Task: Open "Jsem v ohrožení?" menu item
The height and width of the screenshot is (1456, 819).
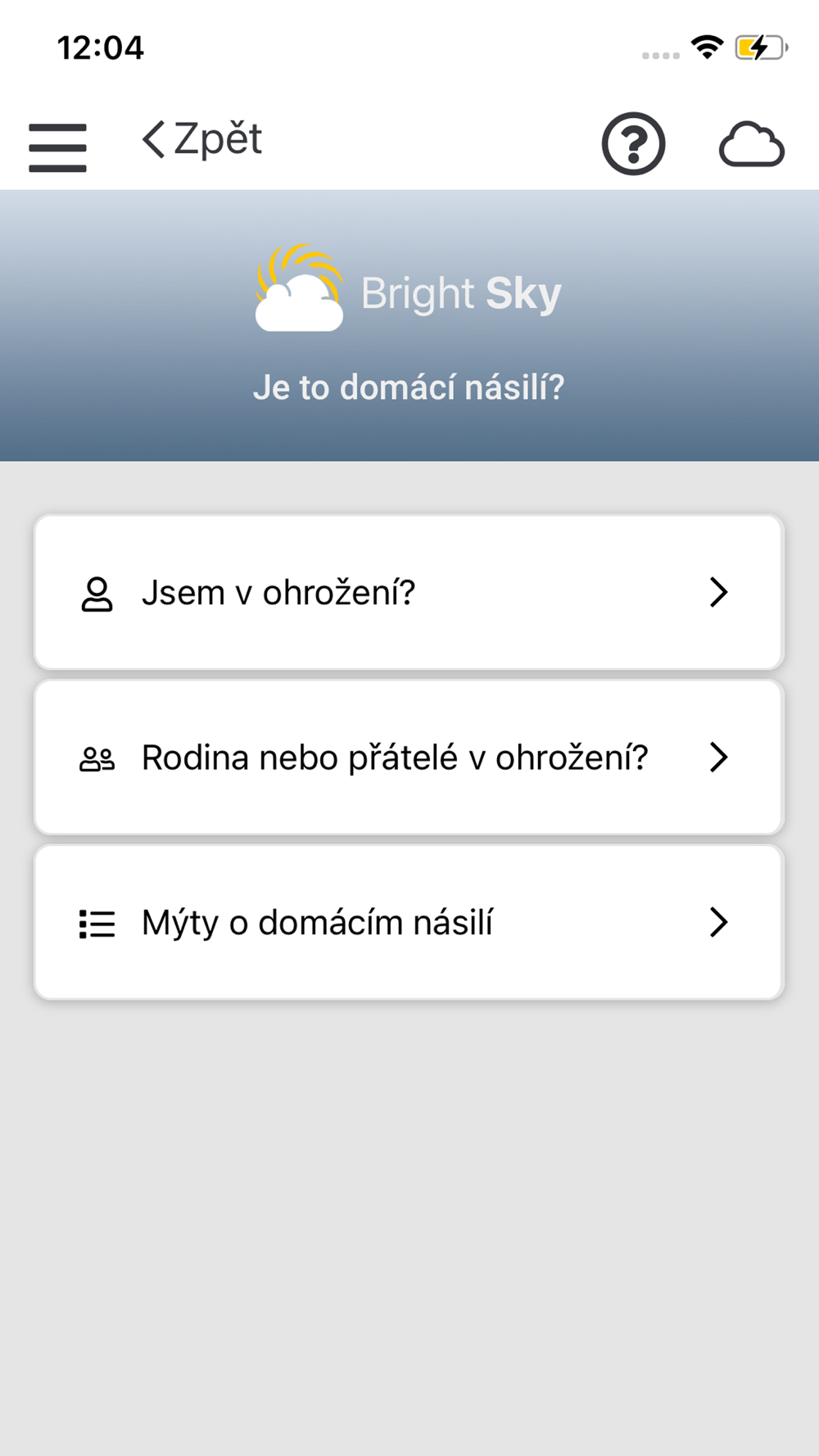Action: 278,592
